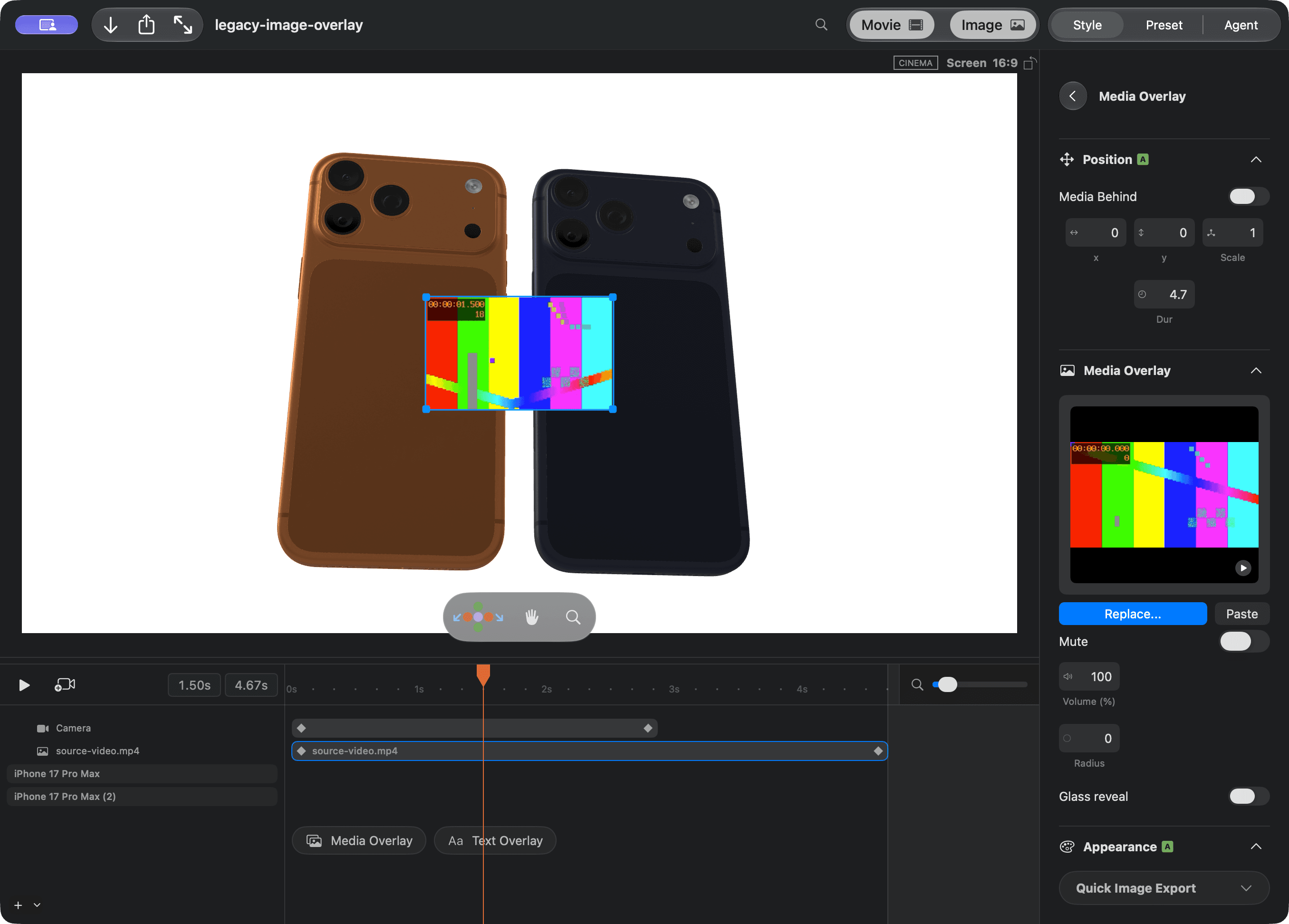Click the CINEMA badge
Image resolution: width=1289 pixels, height=924 pixels.
click(x=915, y=63)
